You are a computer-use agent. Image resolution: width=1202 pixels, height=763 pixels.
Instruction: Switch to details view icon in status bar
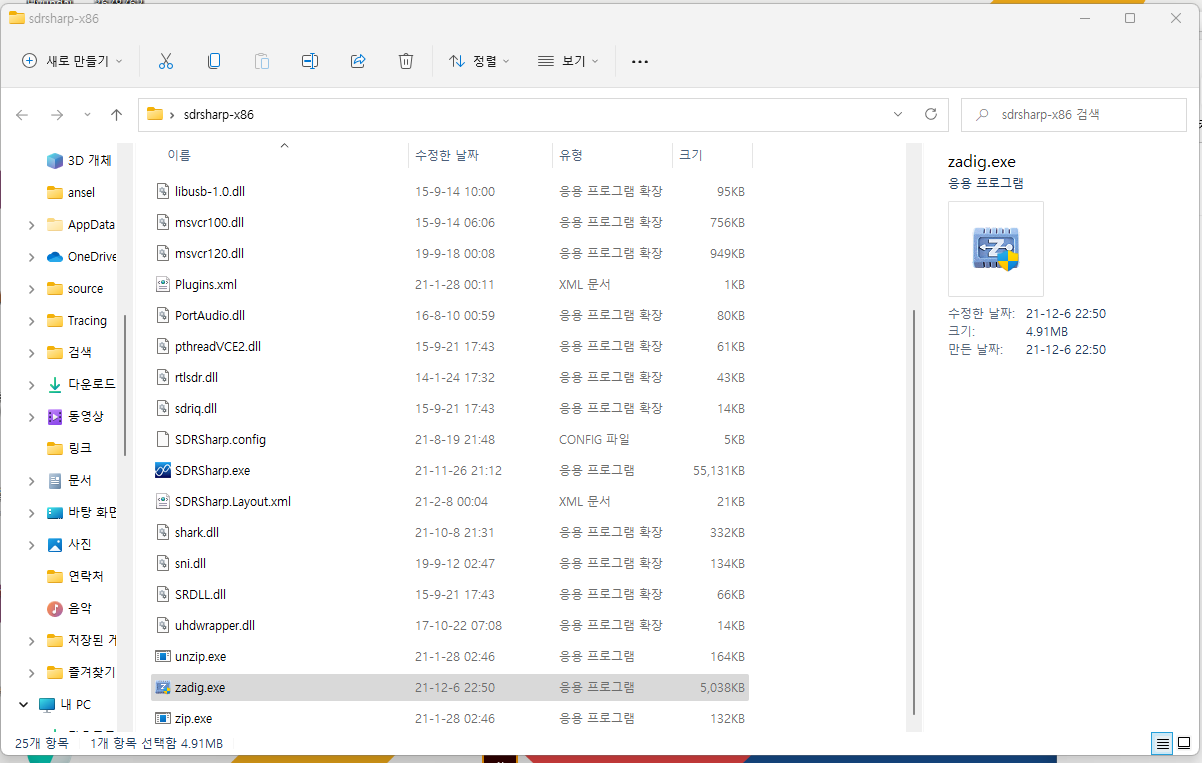[x=1162, y=743]
